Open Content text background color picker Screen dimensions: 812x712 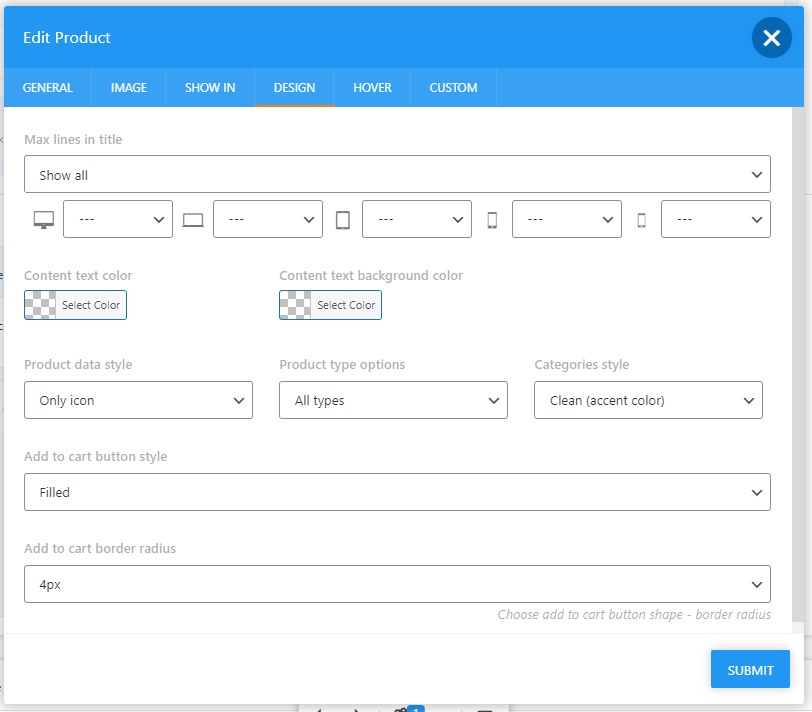pyautogui.click(x=330, y=305)
